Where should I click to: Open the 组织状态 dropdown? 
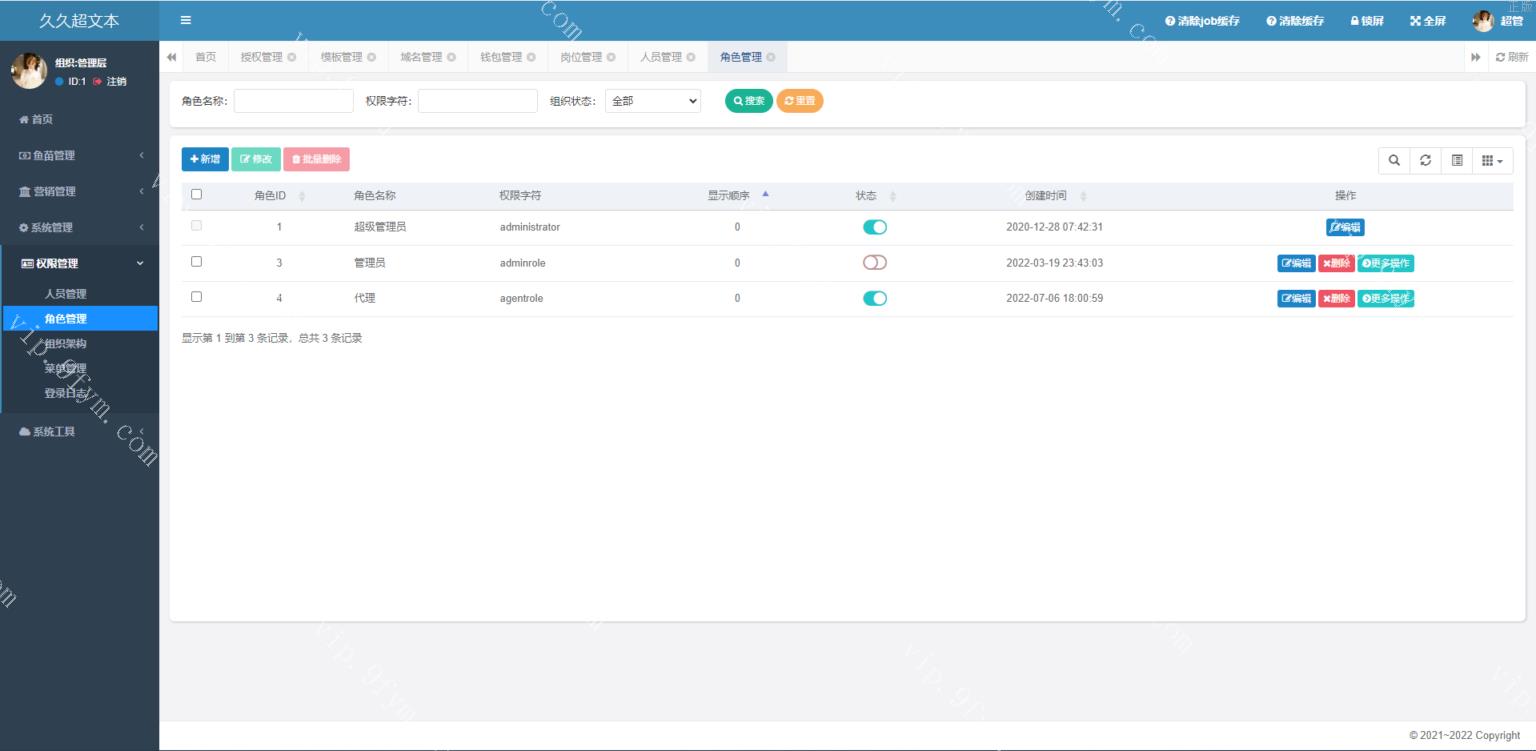(x=653, y=101)
